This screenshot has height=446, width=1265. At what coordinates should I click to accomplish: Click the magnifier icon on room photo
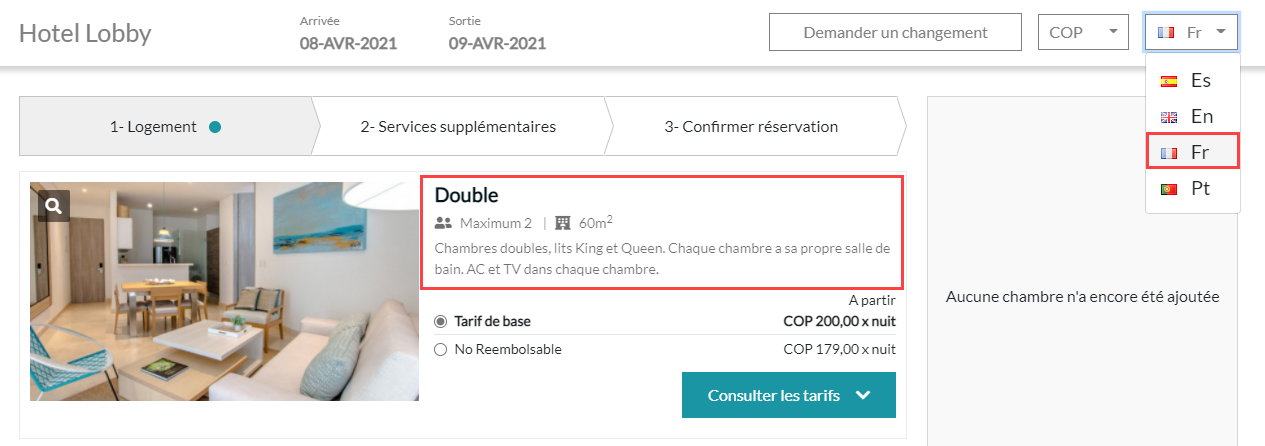click(x=54, y=206)
